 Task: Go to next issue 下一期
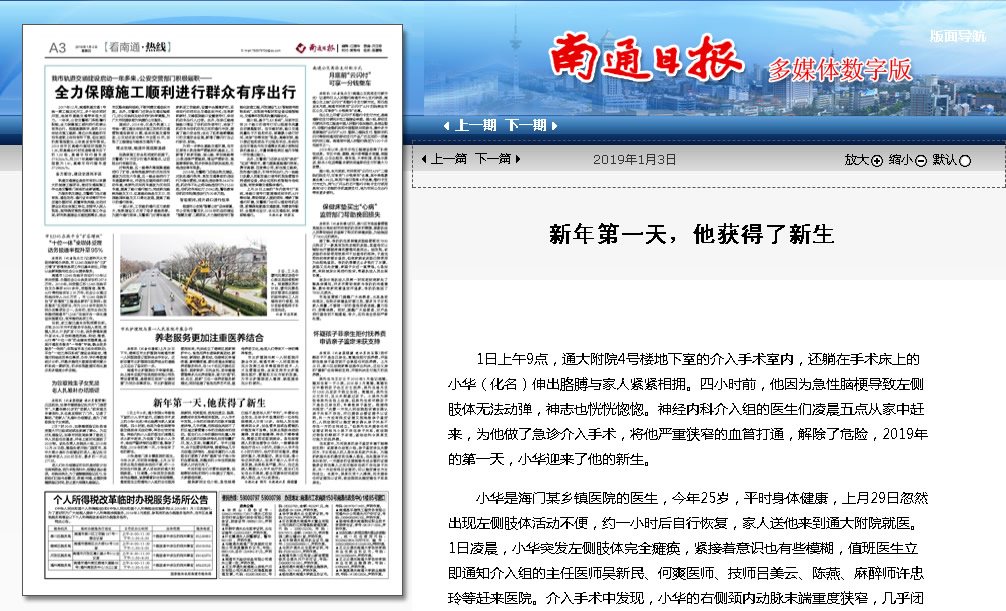click(x=525, y=126)
